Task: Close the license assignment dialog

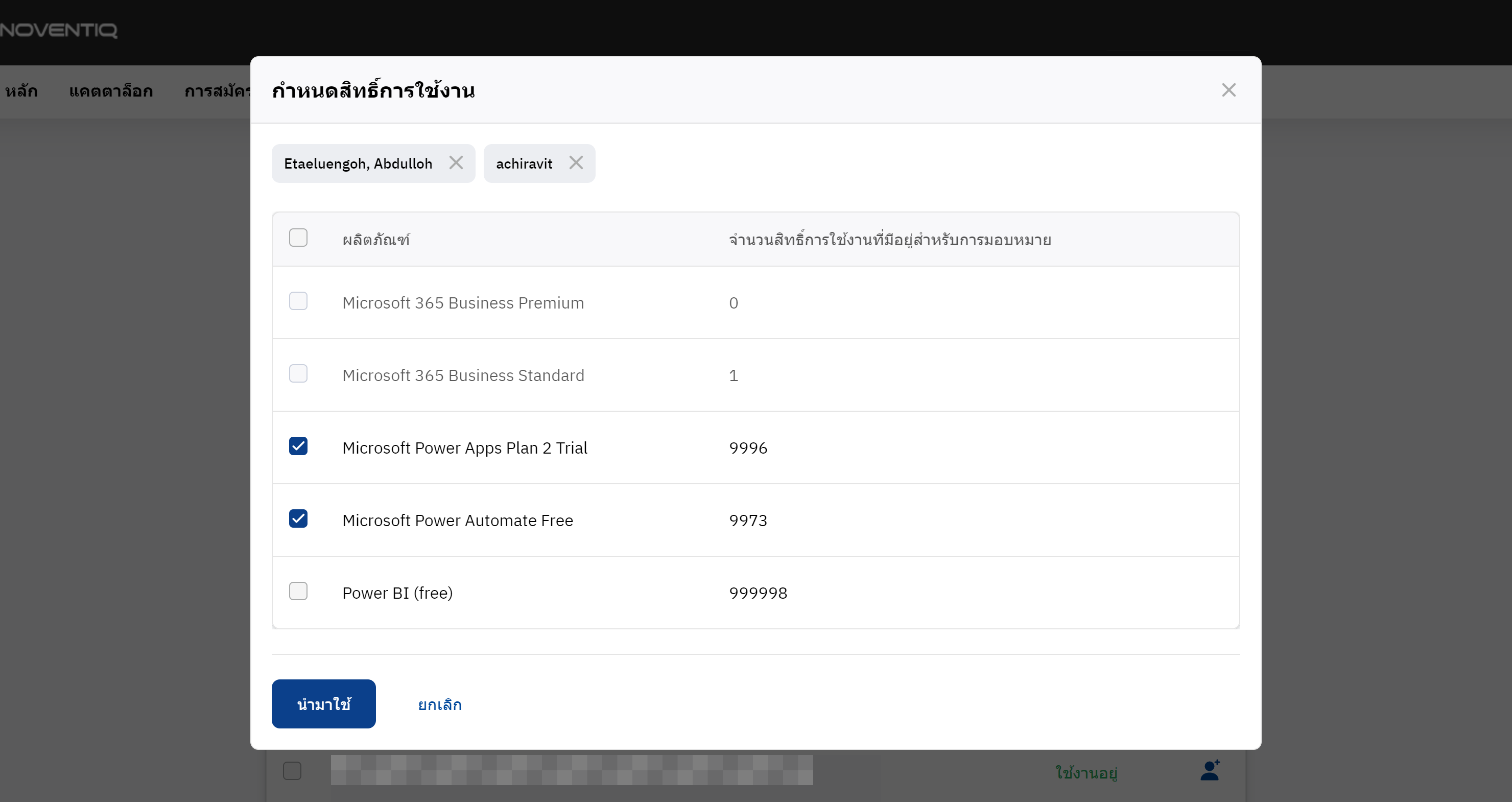Action: point(1228,90)
